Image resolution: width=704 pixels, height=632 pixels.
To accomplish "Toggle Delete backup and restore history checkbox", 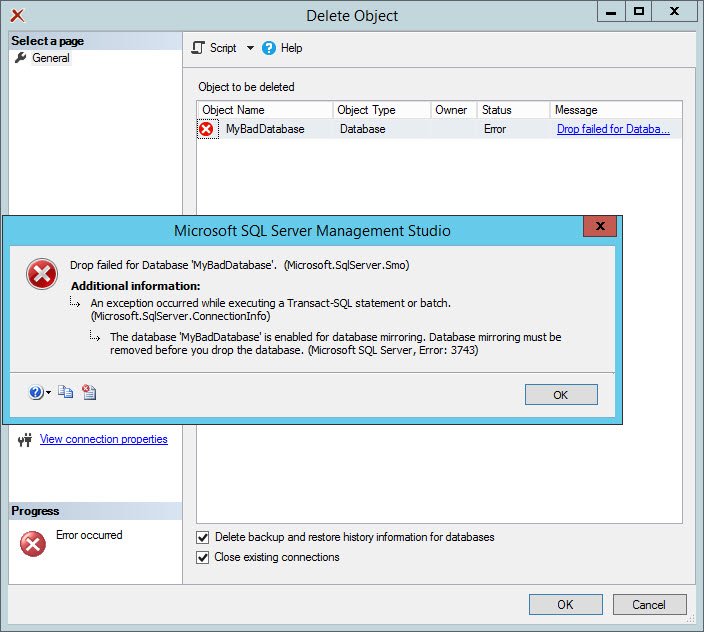I will [x=202, y=537].
